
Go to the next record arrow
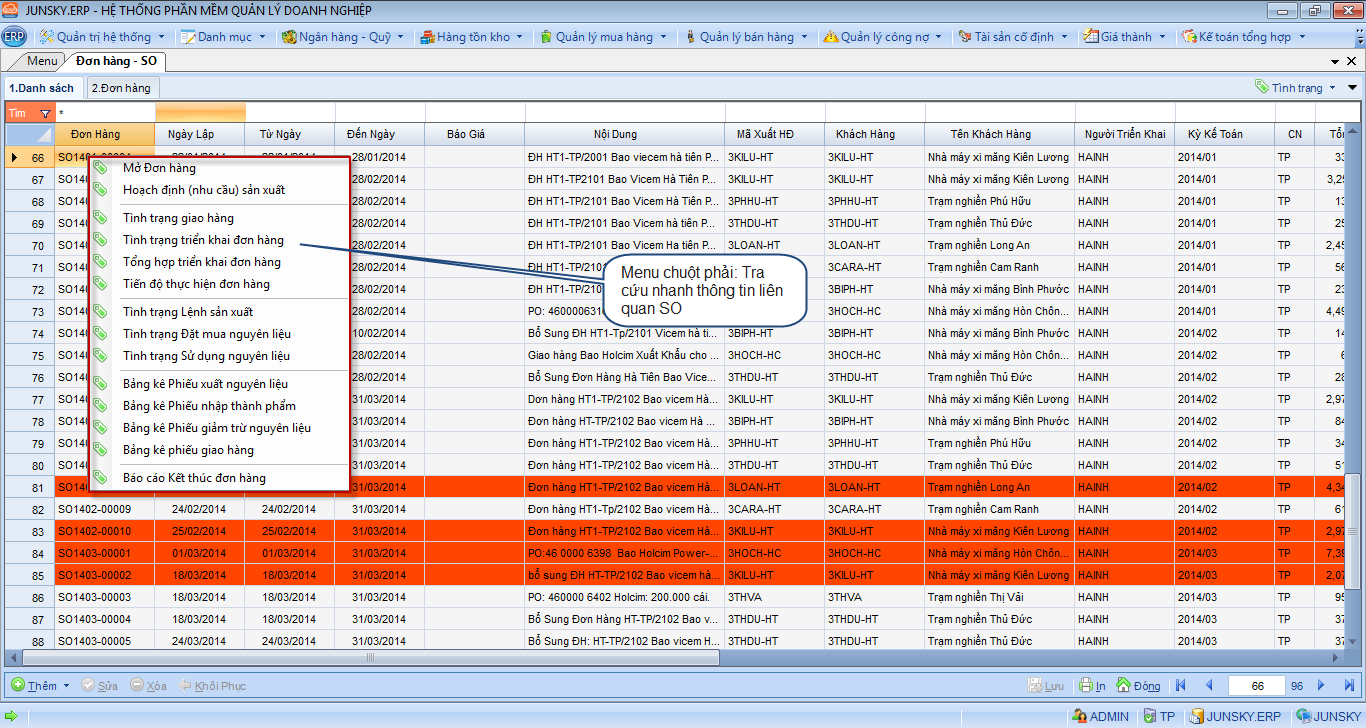[x=1321, y=685]
